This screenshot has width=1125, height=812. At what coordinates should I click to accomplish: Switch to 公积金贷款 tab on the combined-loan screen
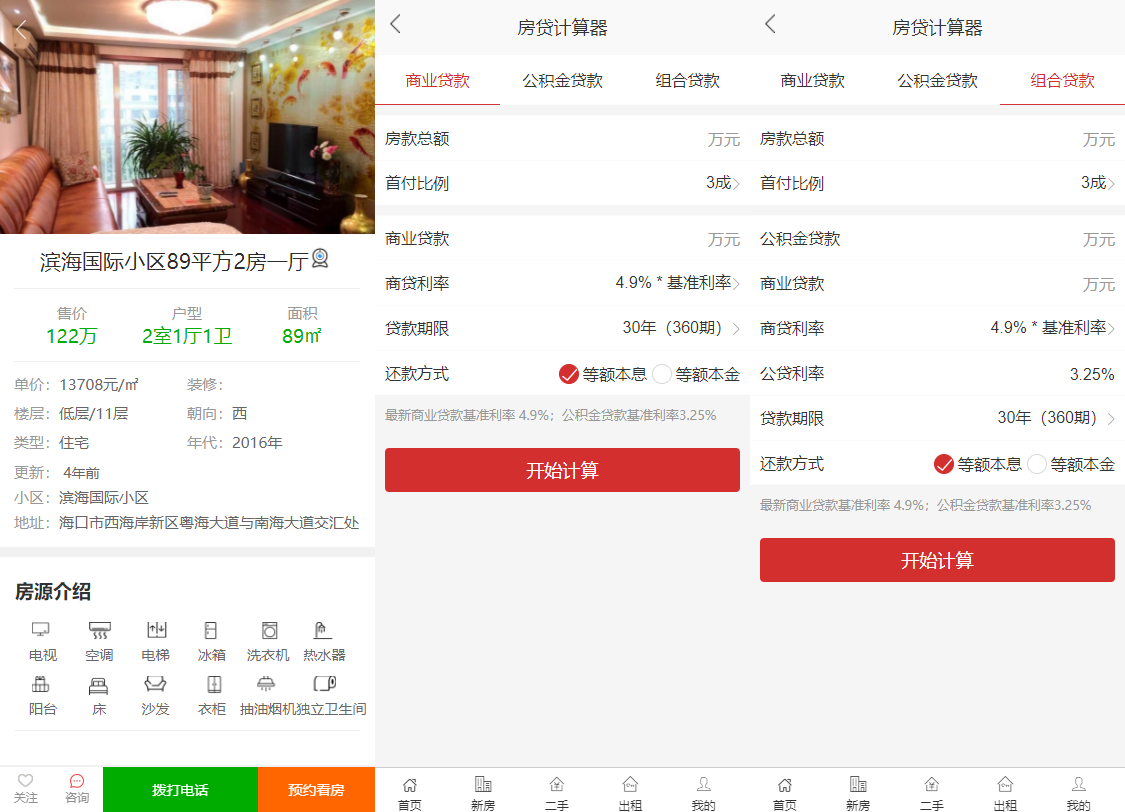tap(938, 80)
